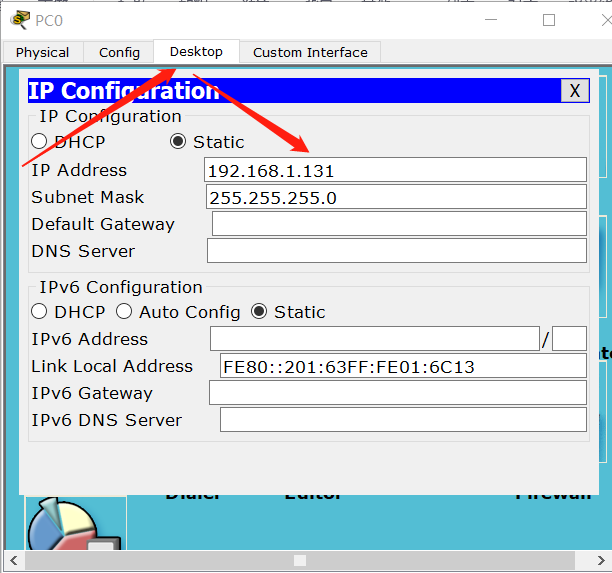Click the horizontal scrollbar right arrow
The image size is (612, 573).
tap(601, 561)
